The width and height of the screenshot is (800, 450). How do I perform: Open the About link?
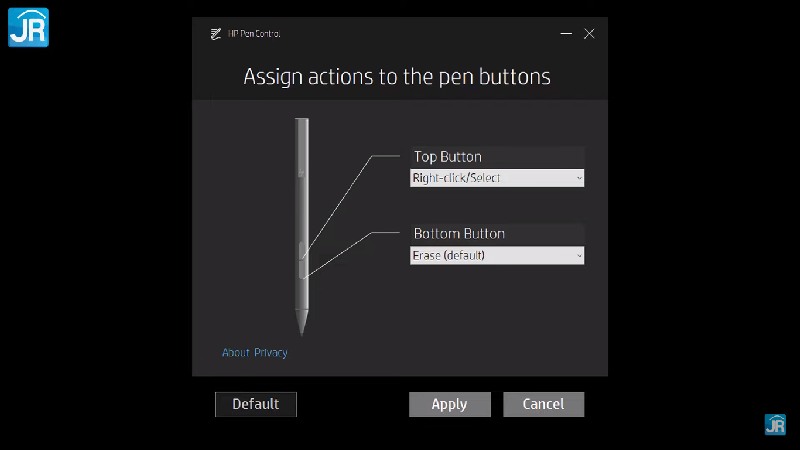coord(236,353)
